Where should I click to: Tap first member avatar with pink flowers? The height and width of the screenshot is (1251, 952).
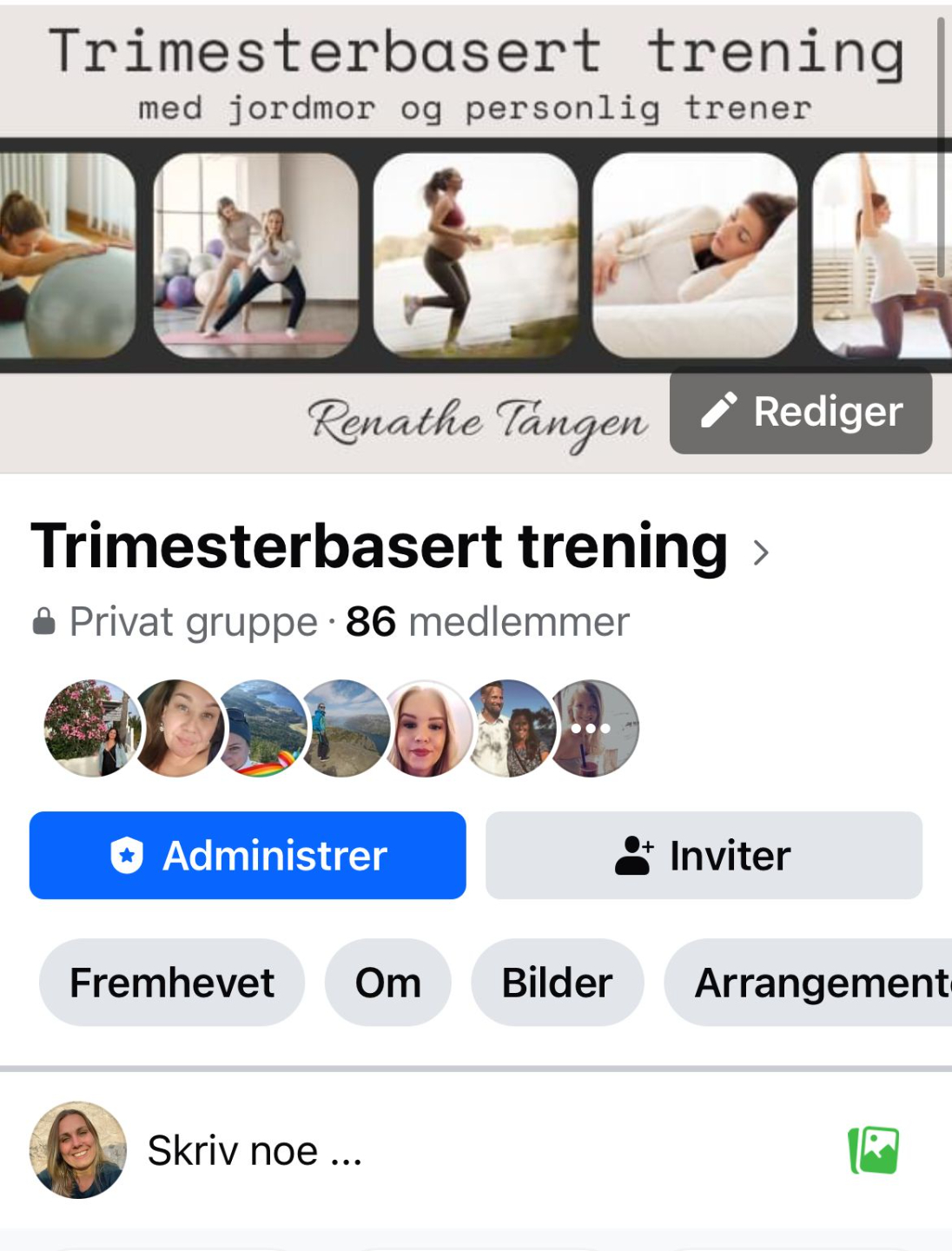coord(92,728)
